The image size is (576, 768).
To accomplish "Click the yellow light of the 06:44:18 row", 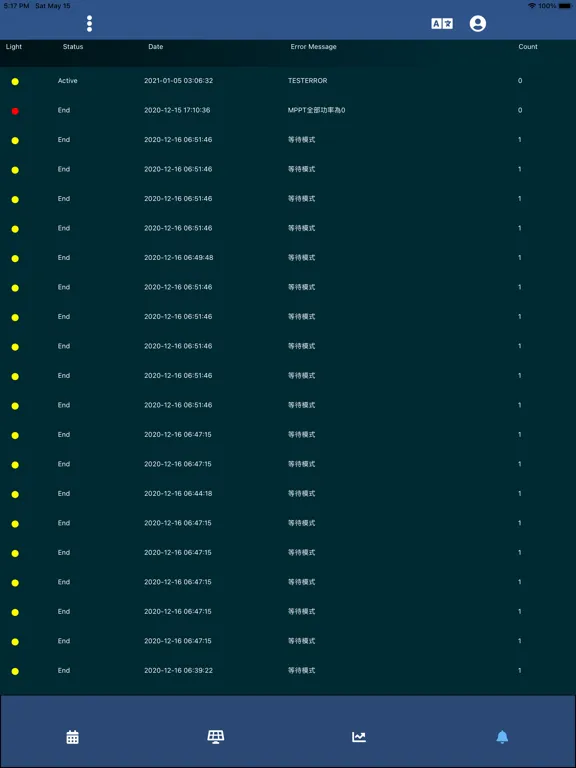I will [x=15, y=495].
